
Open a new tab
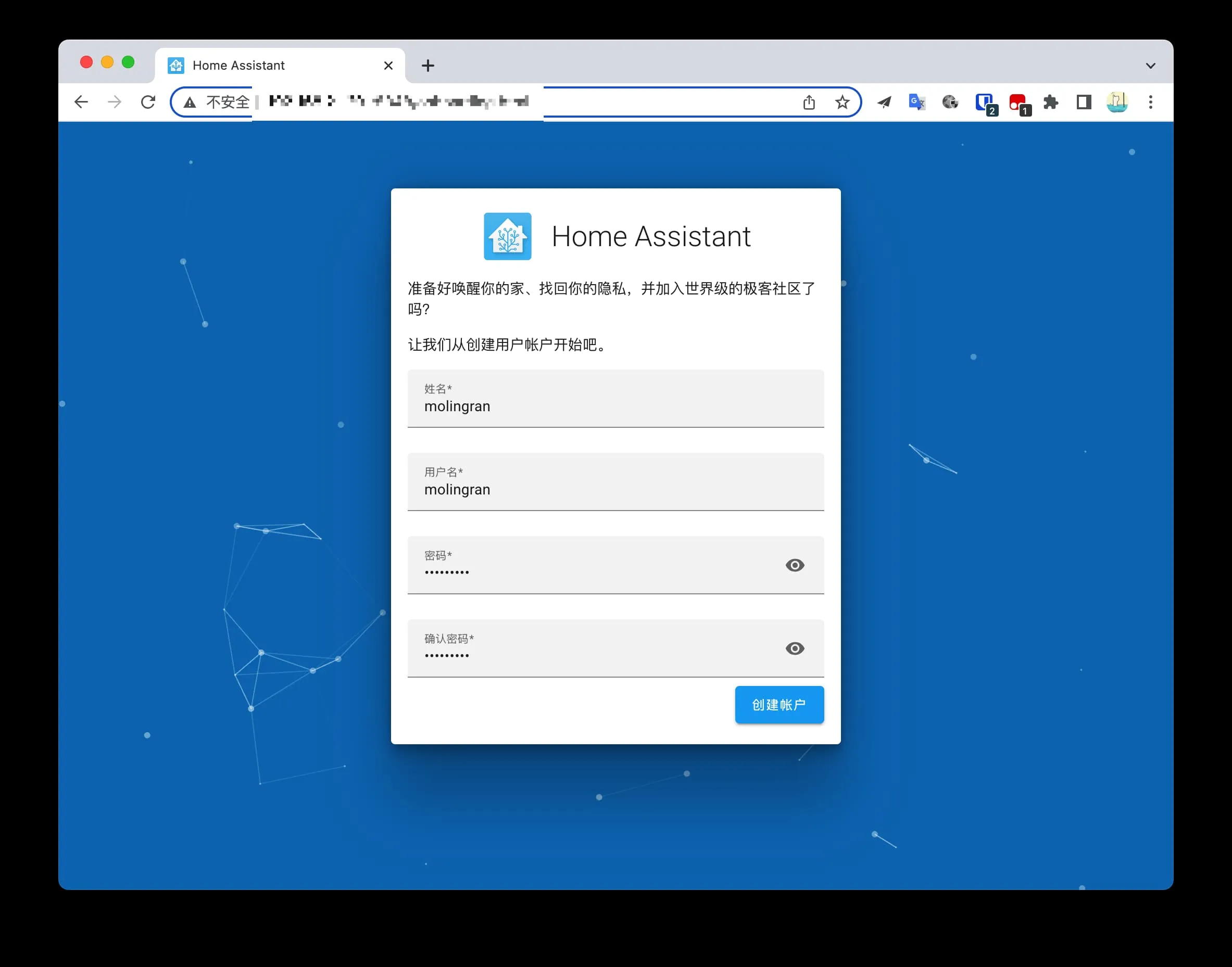click(x=428, y=66)
